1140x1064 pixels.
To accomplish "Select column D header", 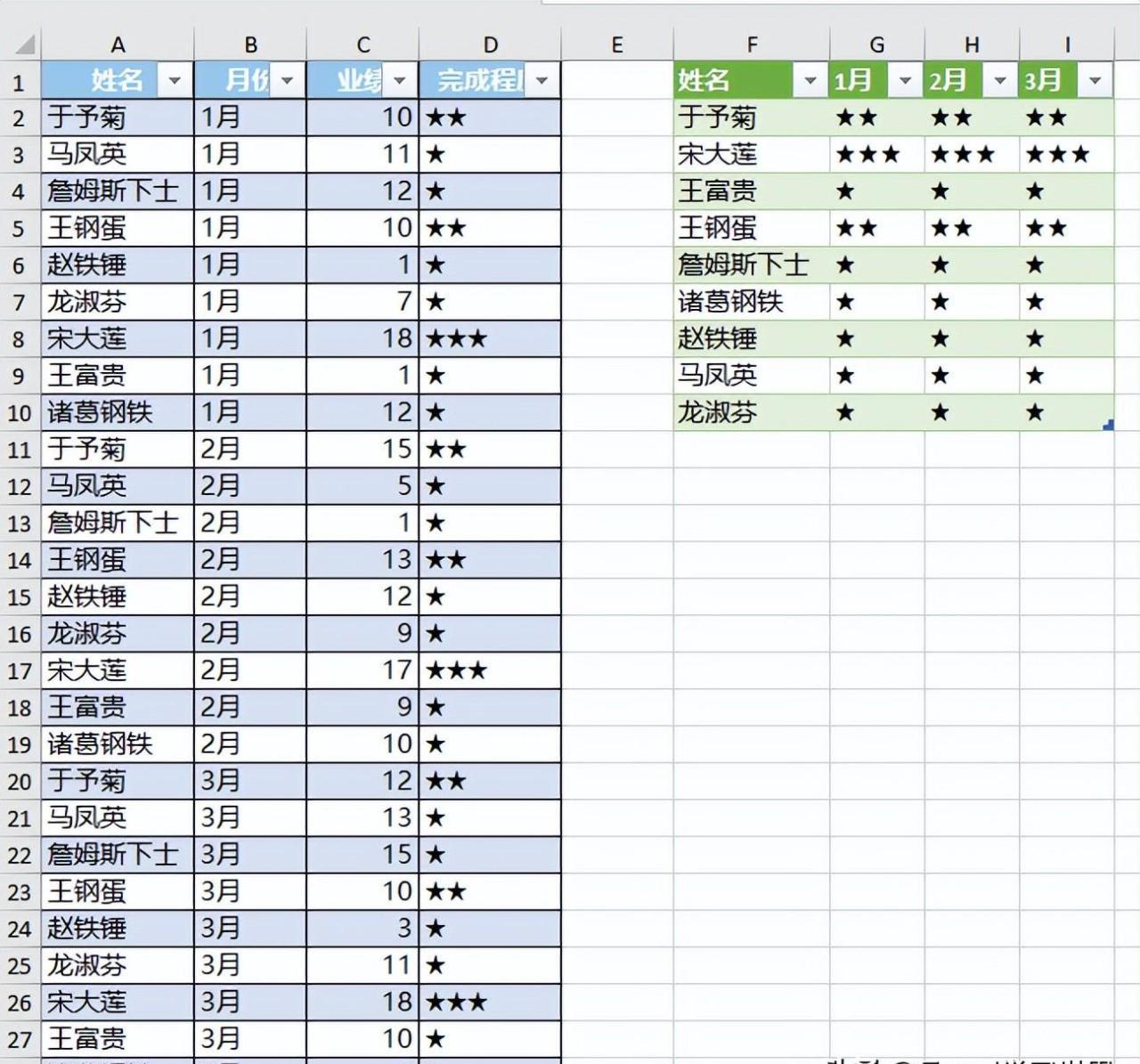I will tap(490, 45).
